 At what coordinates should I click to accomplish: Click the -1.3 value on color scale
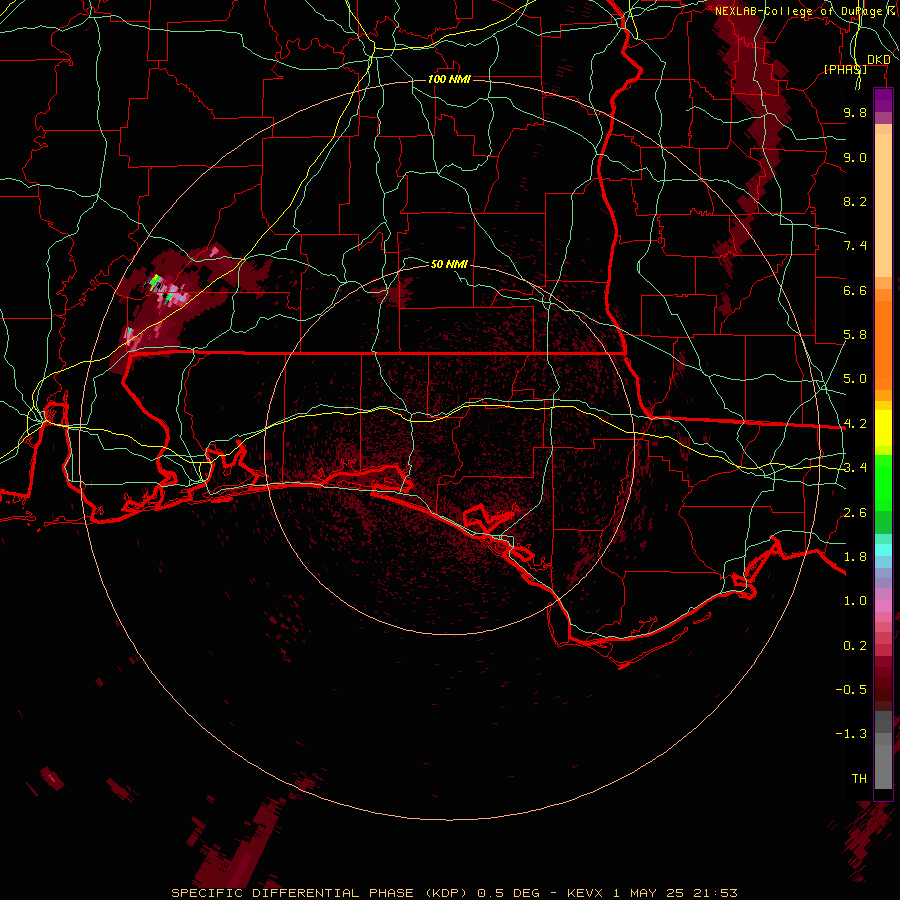point(851,734)
